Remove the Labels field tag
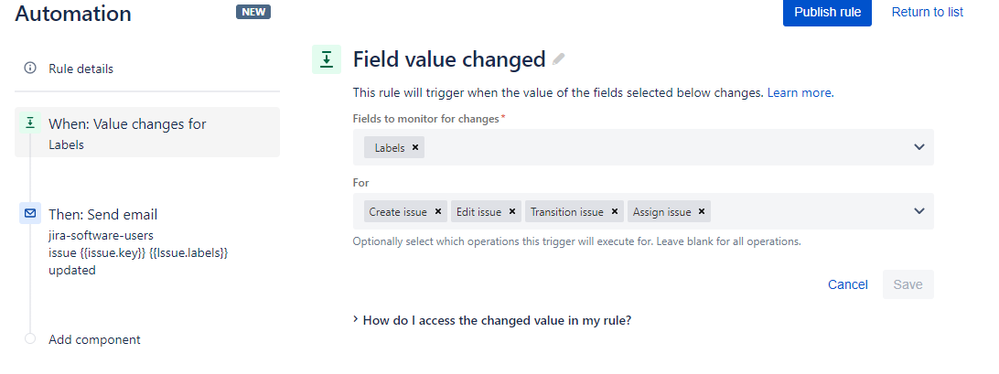This screenshot has height=374, width=999. pos(415,147)
